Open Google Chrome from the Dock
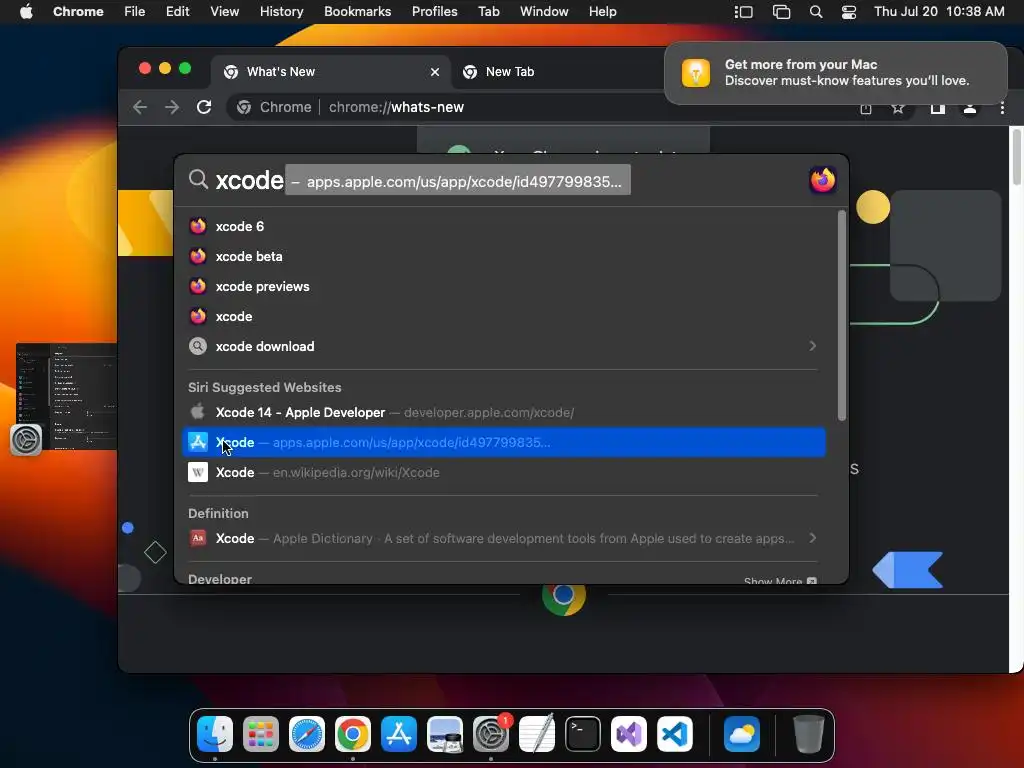This screenshot has height=768, width=1024. coord(353,734)
